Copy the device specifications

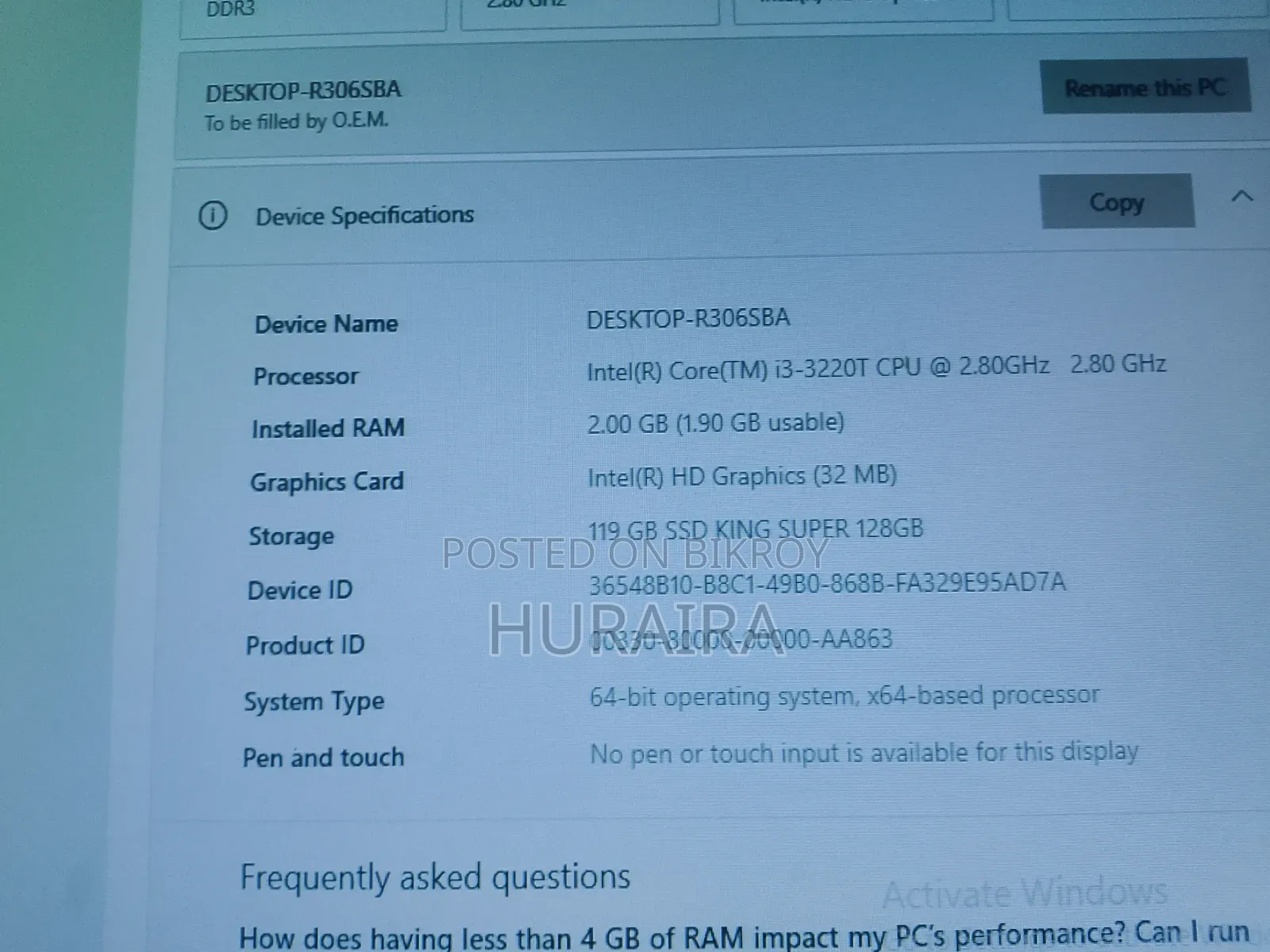[x=1117, y=202]
